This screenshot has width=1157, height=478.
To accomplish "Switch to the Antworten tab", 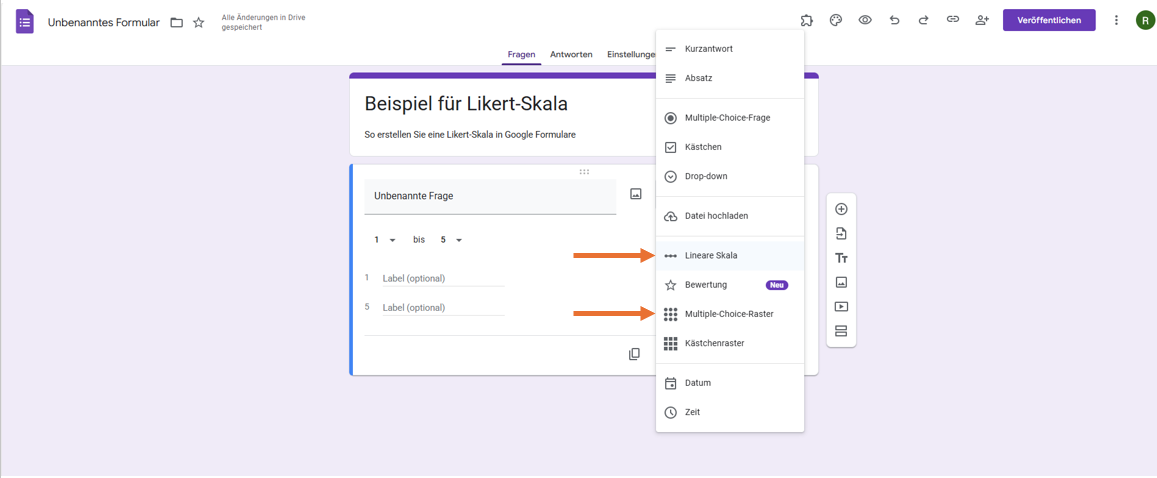I will click(571, 55).
